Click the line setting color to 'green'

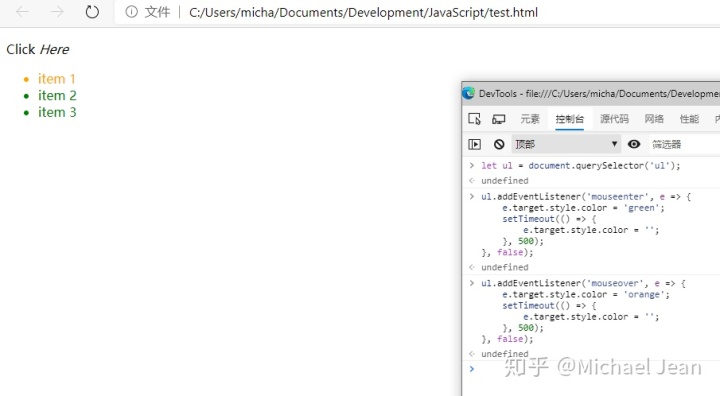tap(583, 208)
